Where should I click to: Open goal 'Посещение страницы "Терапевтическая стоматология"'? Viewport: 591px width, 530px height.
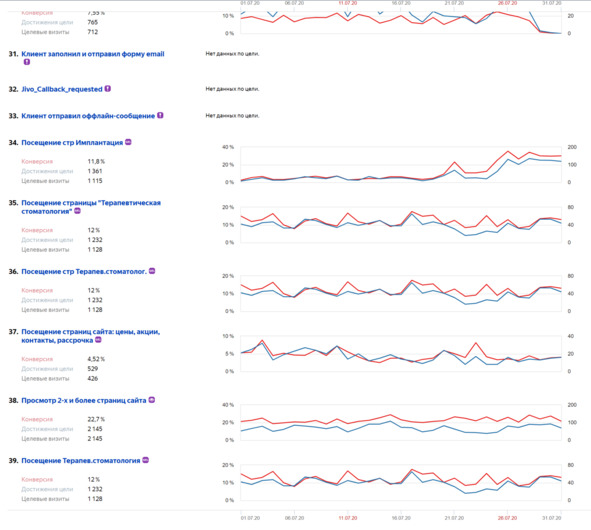91,207
